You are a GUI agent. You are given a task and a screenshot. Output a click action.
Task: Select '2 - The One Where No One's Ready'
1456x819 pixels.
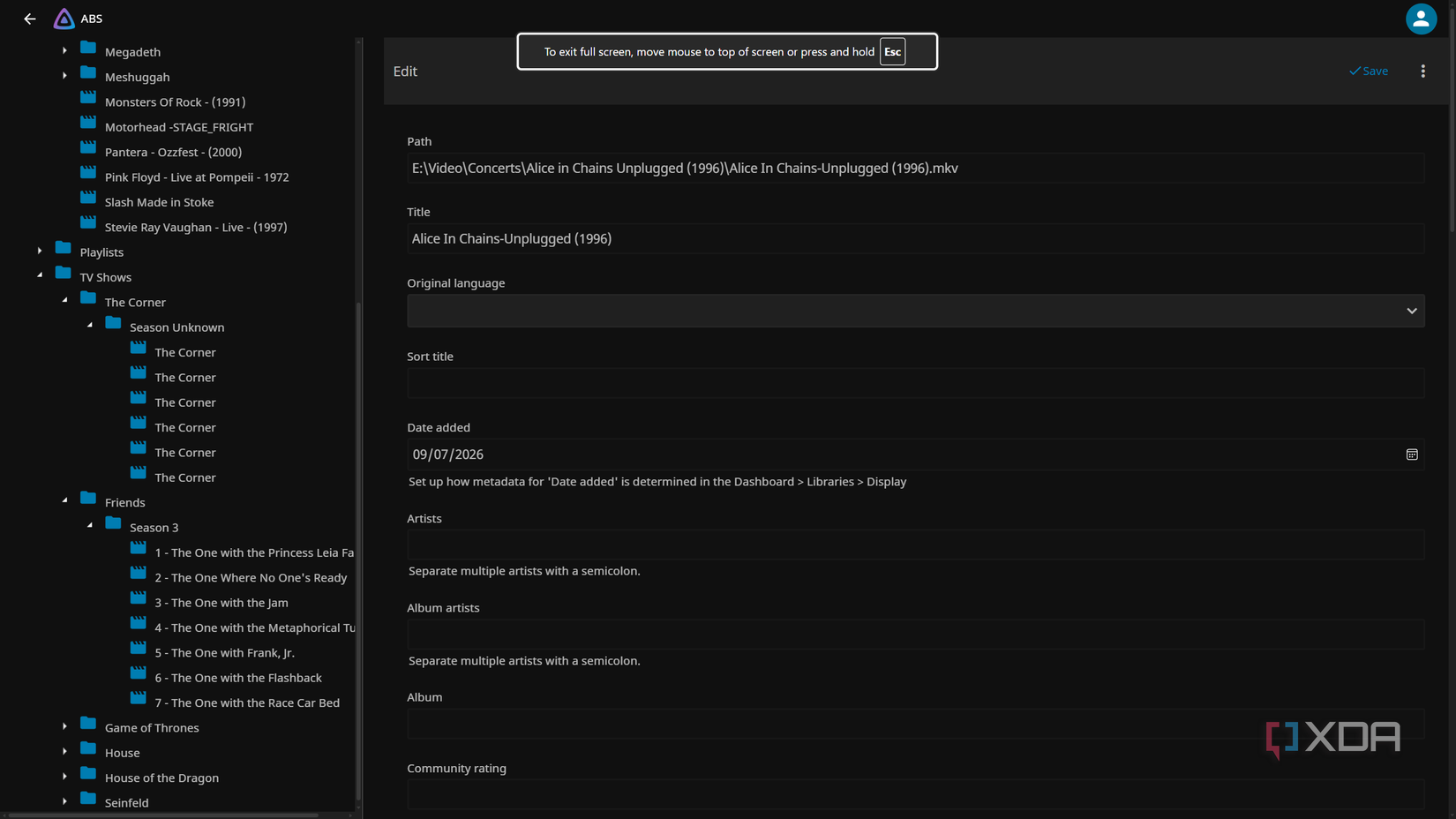251,578
